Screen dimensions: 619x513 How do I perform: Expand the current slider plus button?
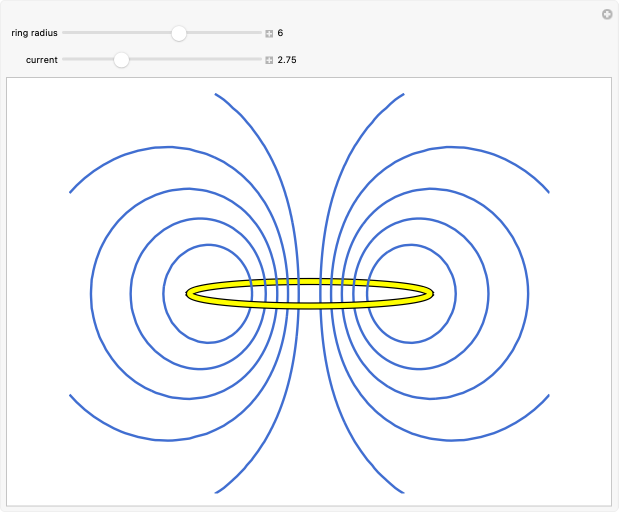269,60
